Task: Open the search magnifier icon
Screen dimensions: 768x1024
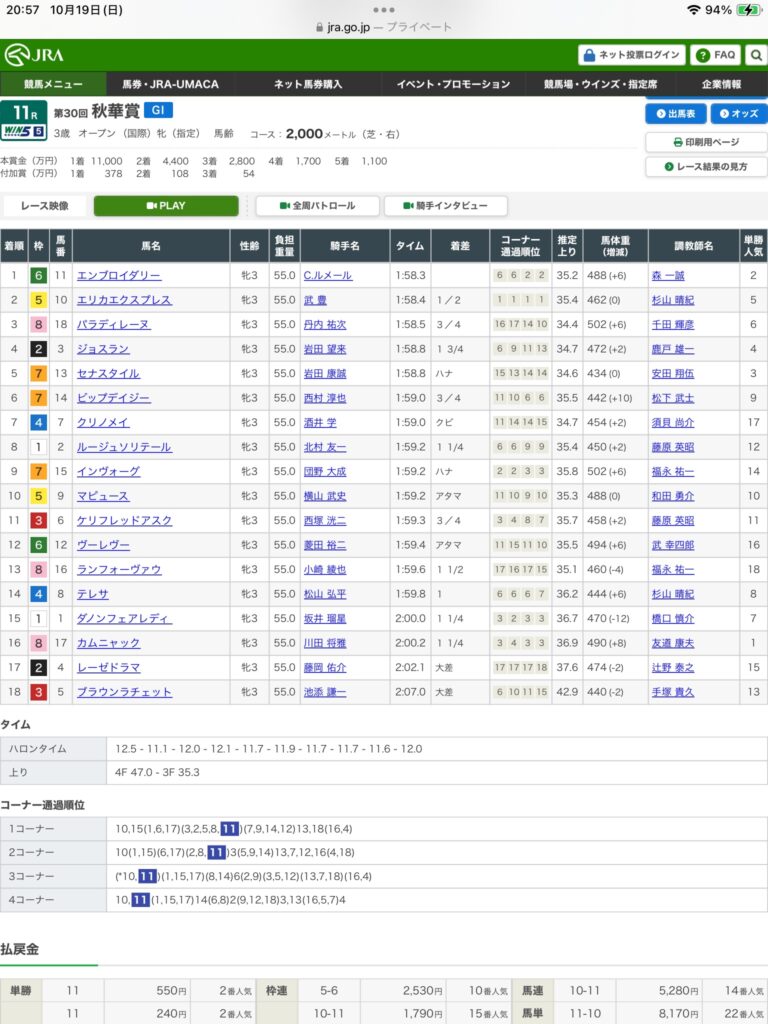Action: pyautogui.click(x=756, y=55)
